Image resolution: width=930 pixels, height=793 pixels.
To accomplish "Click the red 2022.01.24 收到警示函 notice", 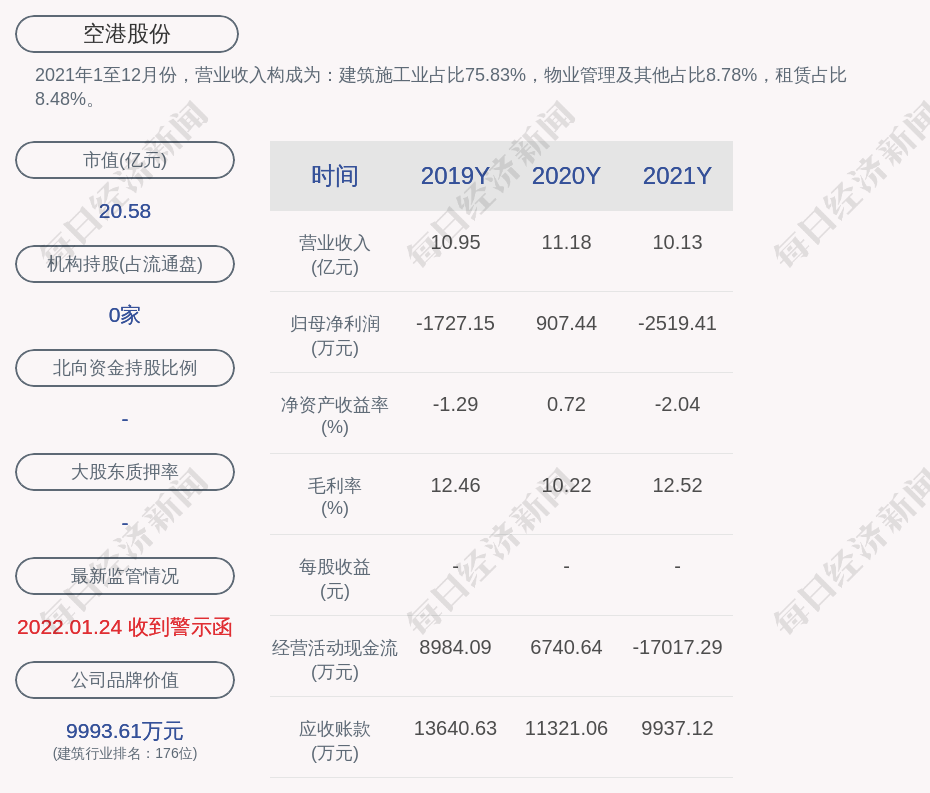I will click(125, 628).
